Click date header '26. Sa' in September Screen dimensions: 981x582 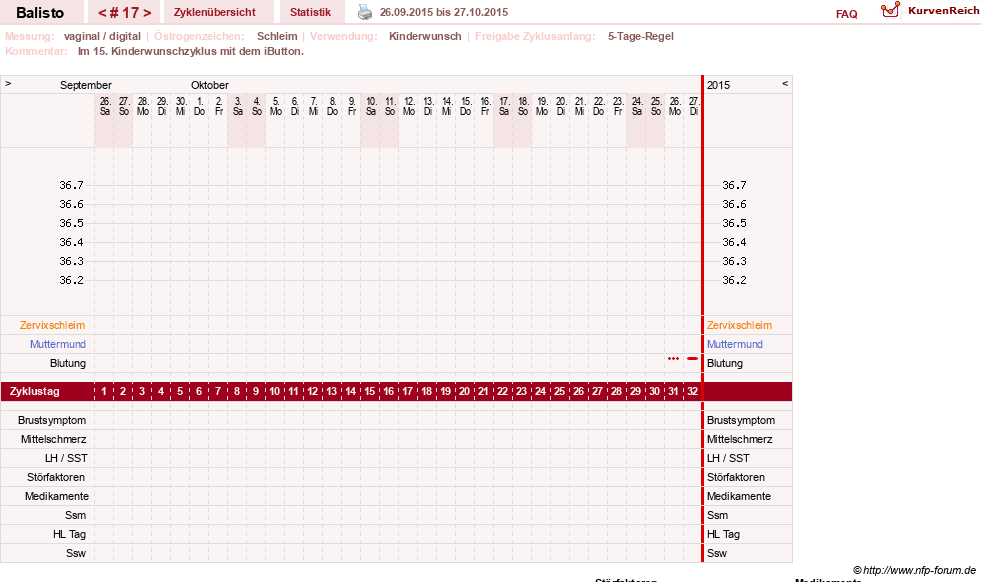click(x=104, y=106)
